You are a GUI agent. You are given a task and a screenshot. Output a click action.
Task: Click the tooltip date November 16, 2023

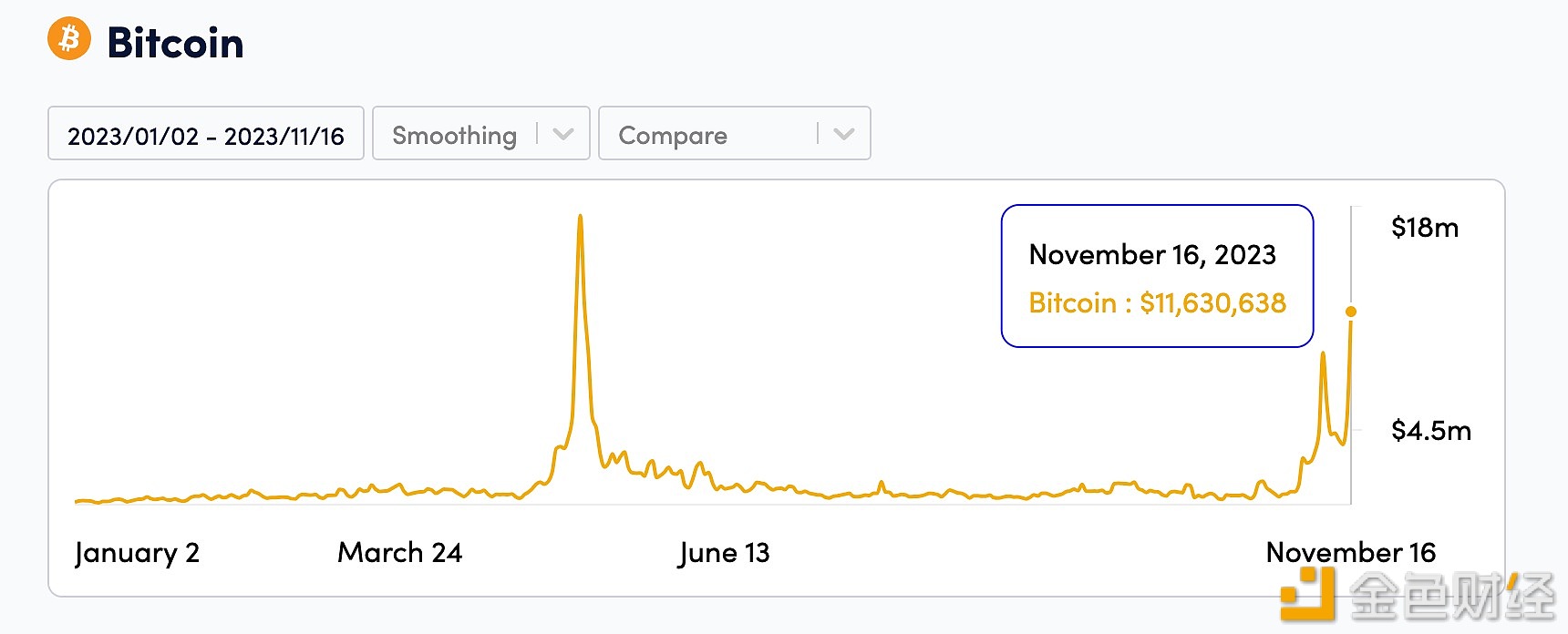pyautogui.click(x=1152, y=254)
